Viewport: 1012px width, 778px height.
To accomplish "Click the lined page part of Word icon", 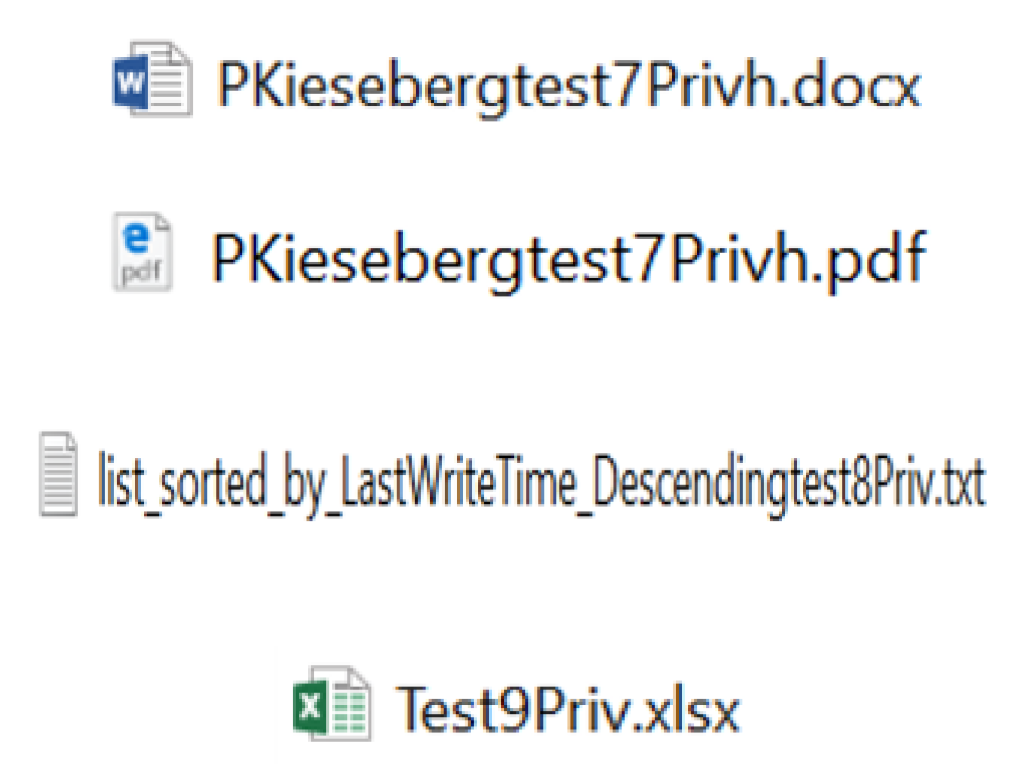I will [x=169, y=79].
